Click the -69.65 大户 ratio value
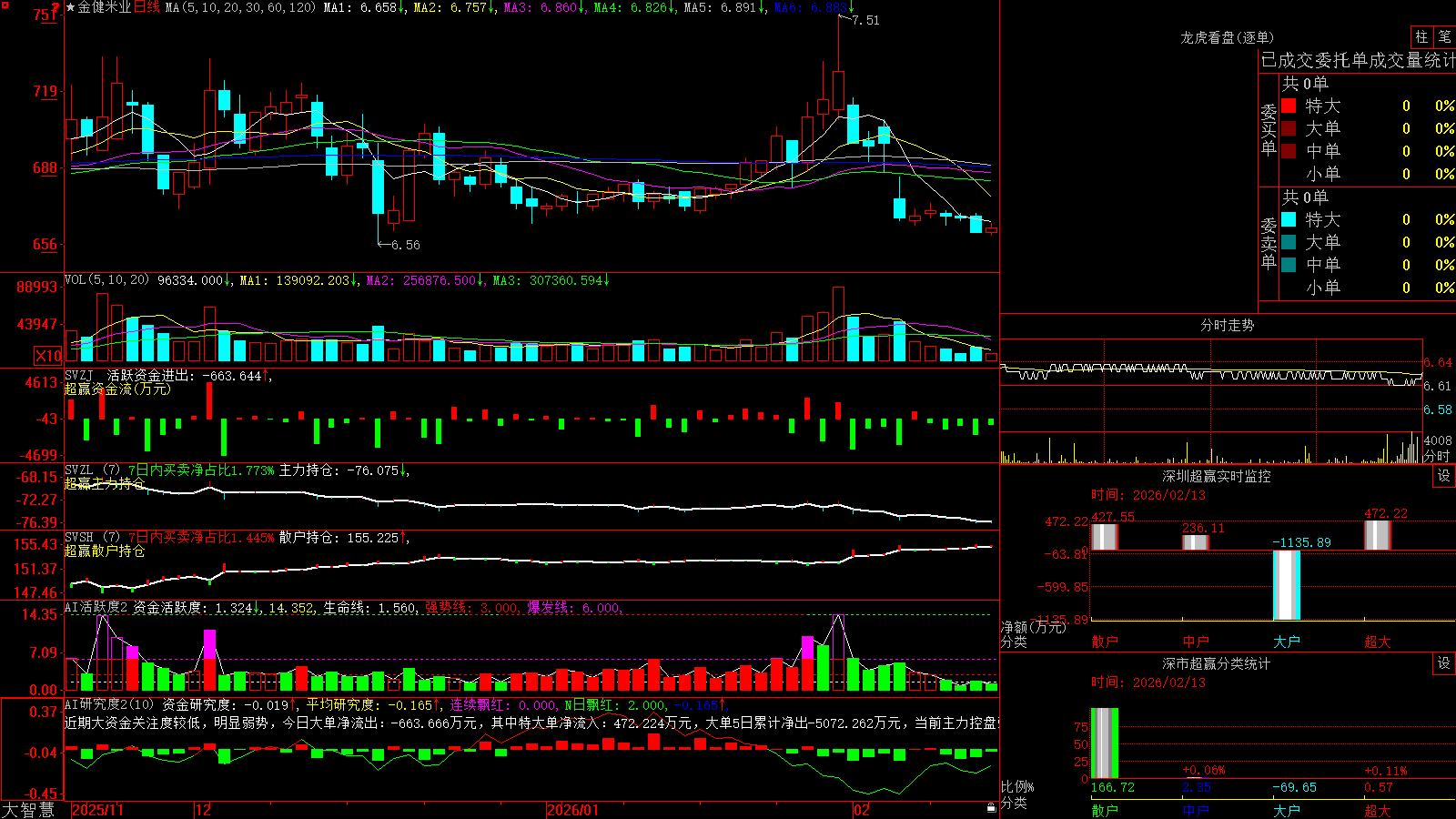Image resolution: width=1456 pixels, height=819 pixels. point(1294,787)
